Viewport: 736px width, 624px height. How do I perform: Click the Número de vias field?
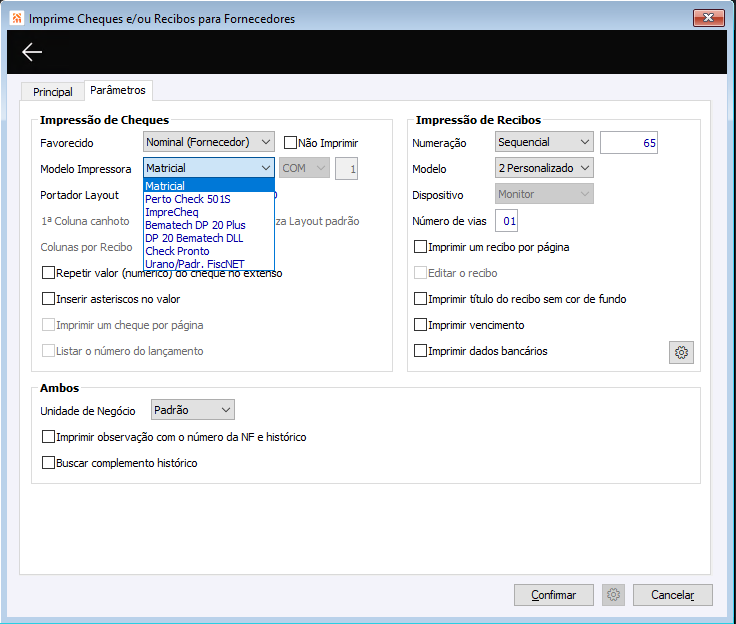pos(506,221)
